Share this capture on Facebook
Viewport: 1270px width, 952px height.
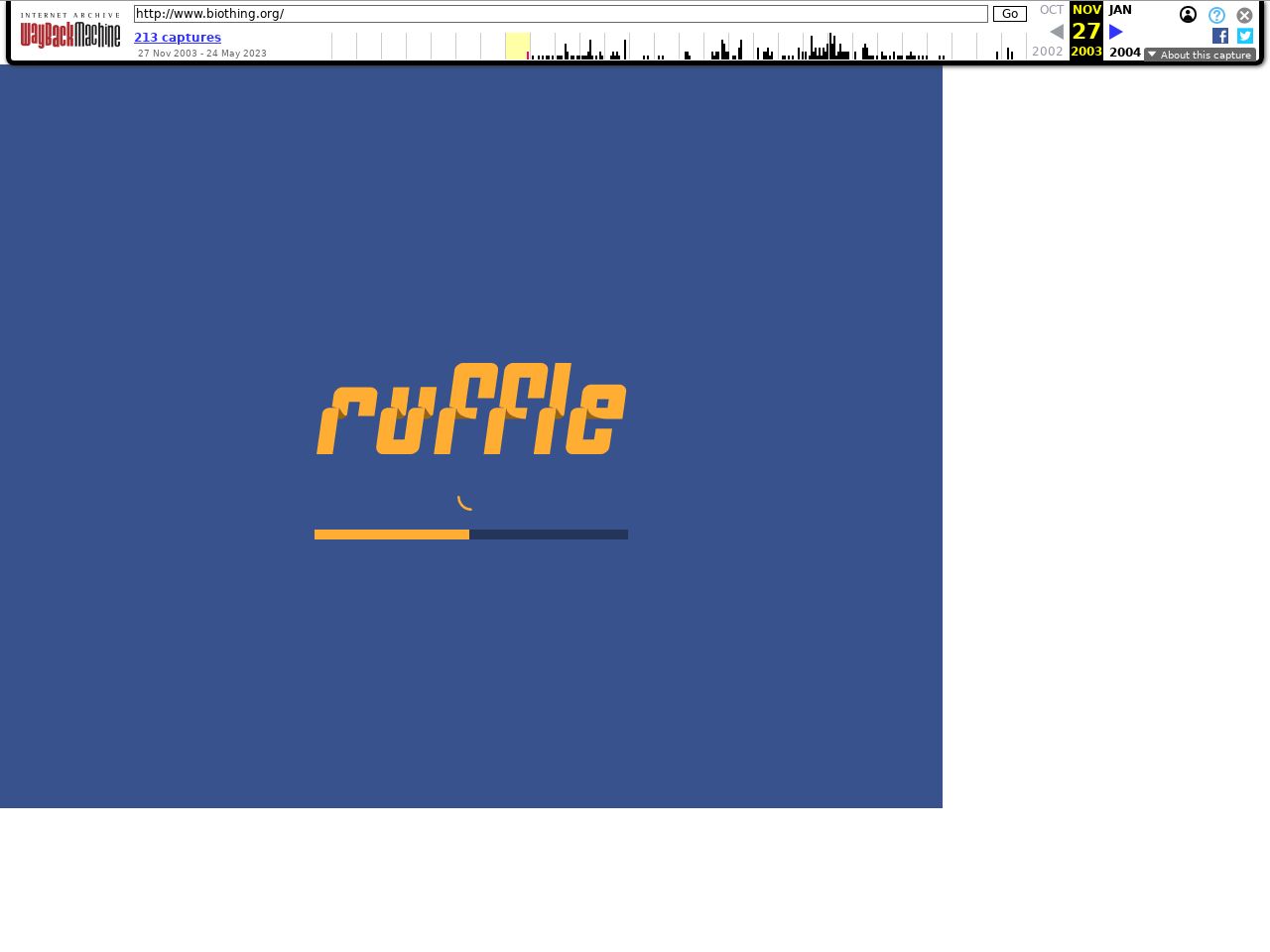[1220, 36]
